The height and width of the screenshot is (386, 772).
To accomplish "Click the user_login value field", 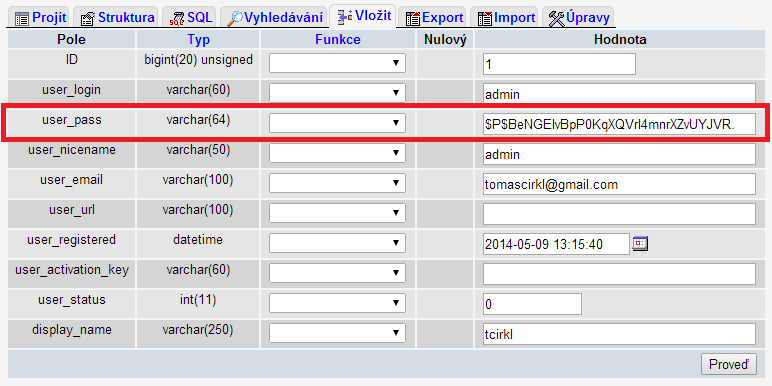I will tap(619, 94).
